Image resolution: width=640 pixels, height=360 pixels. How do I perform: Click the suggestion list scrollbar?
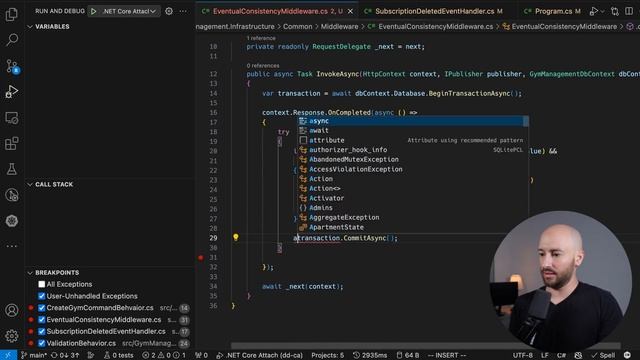[x=526, y=121]
